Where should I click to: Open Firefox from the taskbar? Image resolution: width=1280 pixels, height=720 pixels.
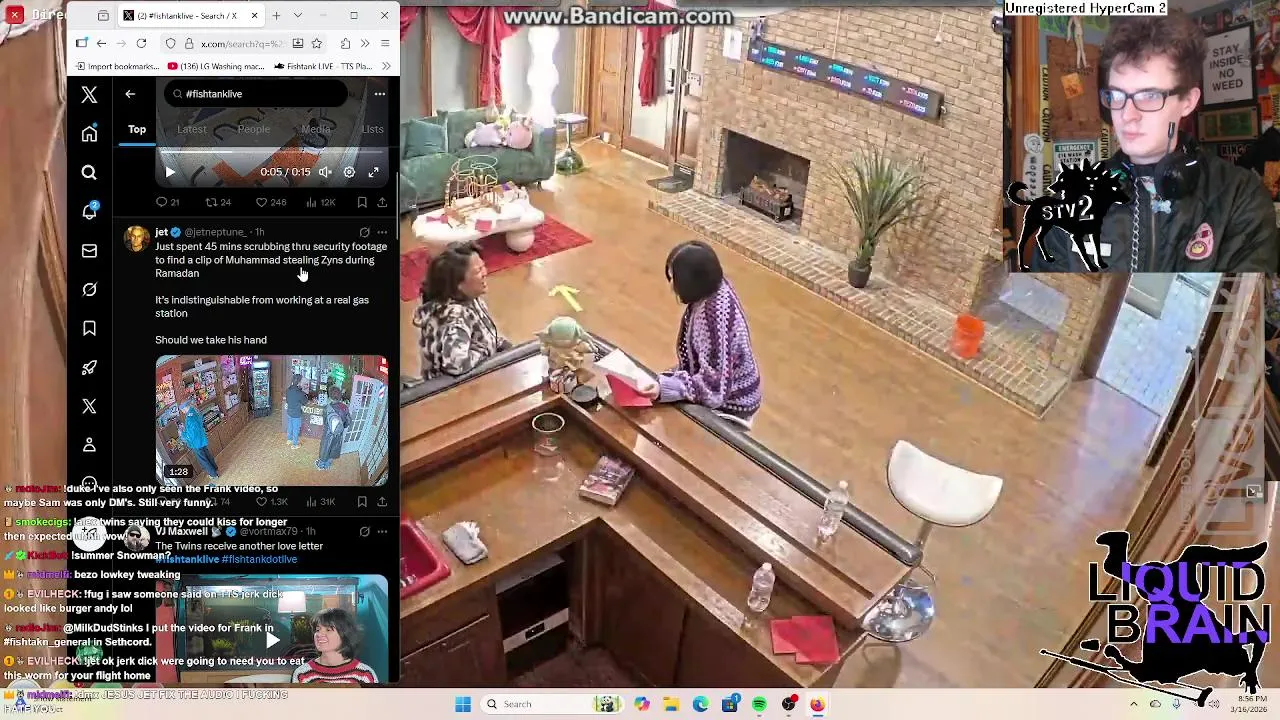(x=817, y=704)
